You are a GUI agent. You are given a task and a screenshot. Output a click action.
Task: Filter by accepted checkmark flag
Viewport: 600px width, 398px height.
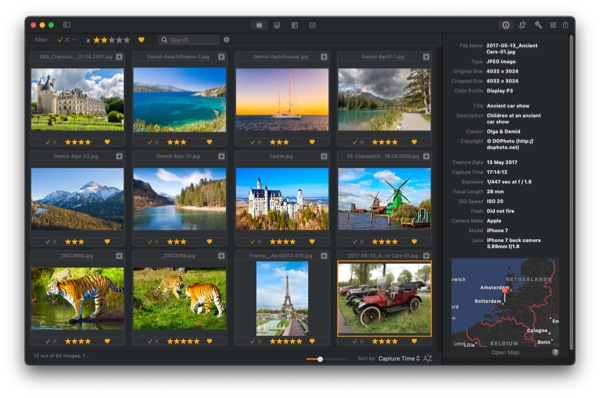click(60, 39)
